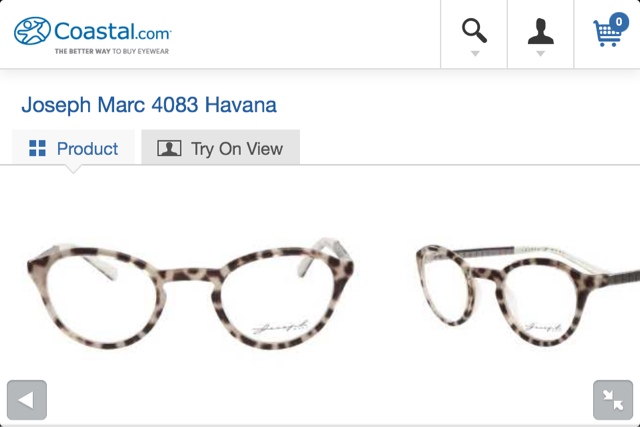Expand the dropdown arrow under search
The image size is (640, 427).
(475, 53)
